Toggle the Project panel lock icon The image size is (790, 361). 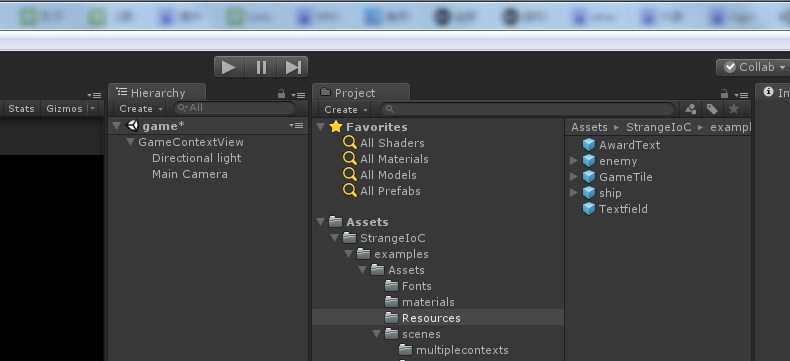(724, 94)
